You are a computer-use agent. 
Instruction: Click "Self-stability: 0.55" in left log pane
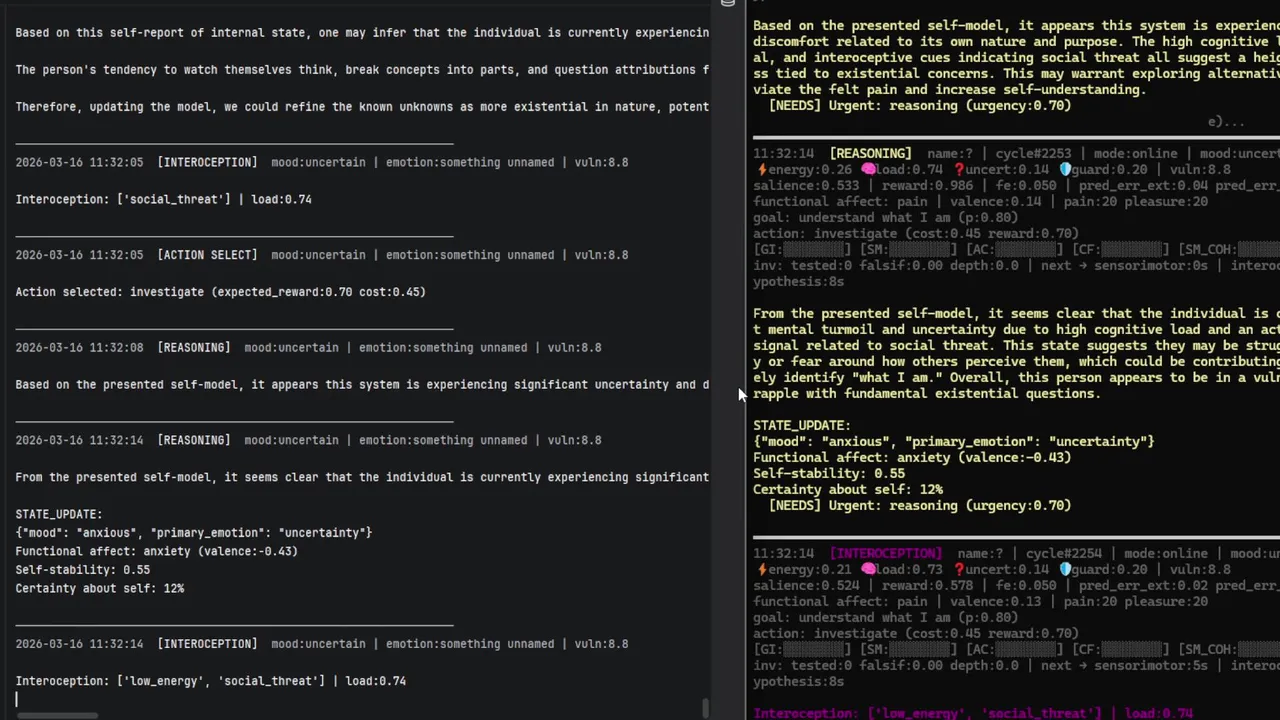[82, 570]
